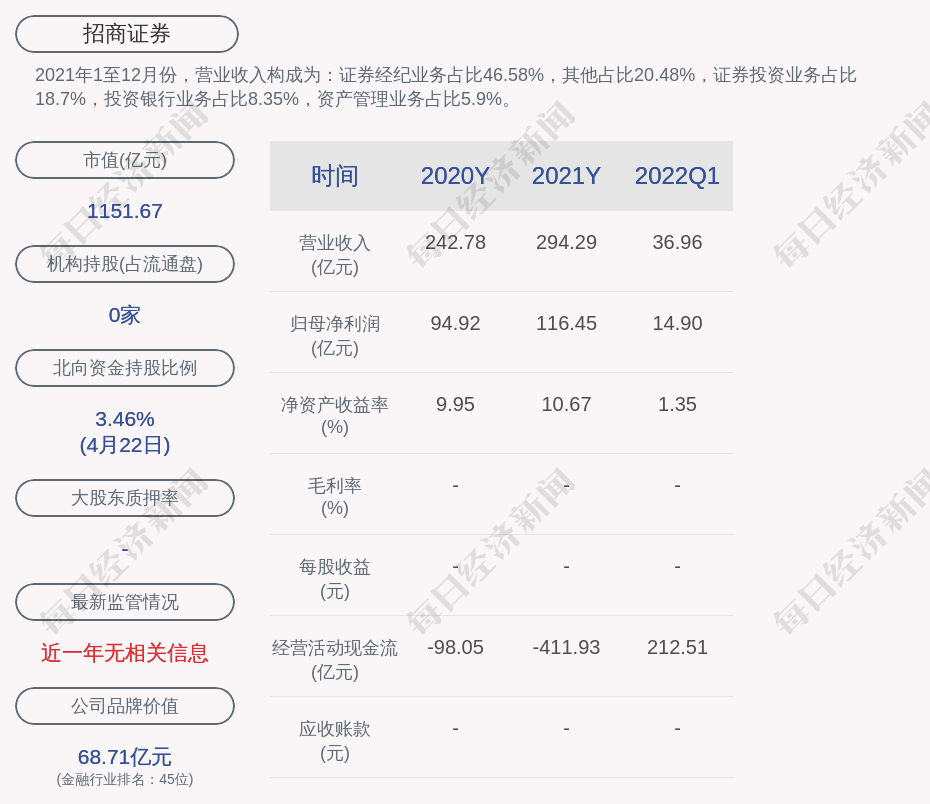The height and width of the screenshot is (804, 930).
Task: Click net profit value 14.90
Action: click(x=677, y=323)
